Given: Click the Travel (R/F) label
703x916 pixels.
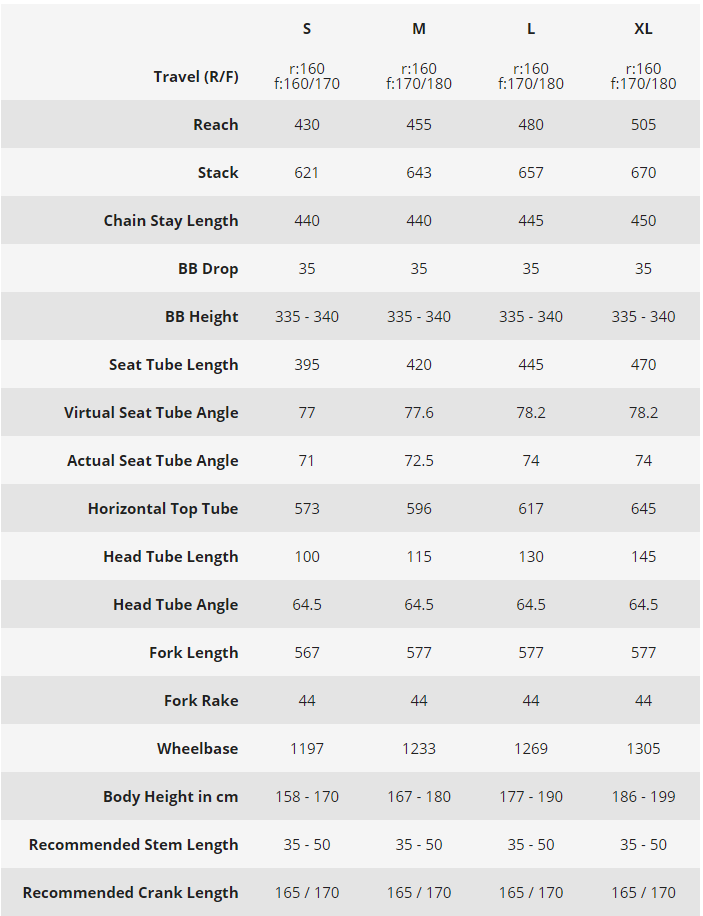Looking at the screenshot, I should pos(196,77).
